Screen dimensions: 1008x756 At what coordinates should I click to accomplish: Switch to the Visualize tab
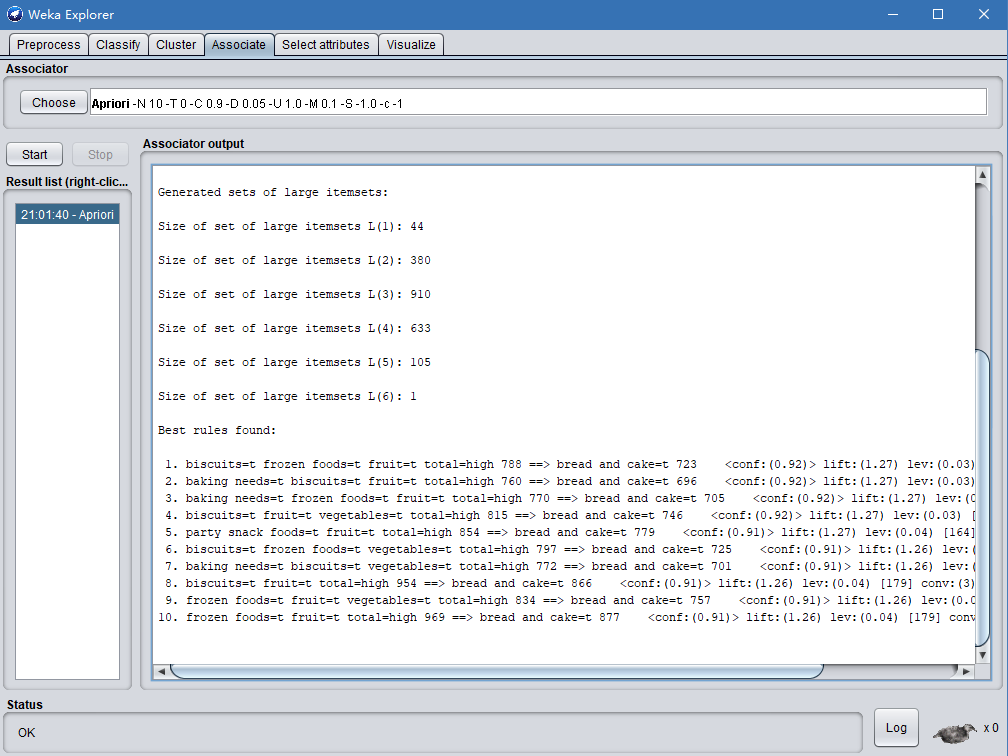tap(411, 45)
